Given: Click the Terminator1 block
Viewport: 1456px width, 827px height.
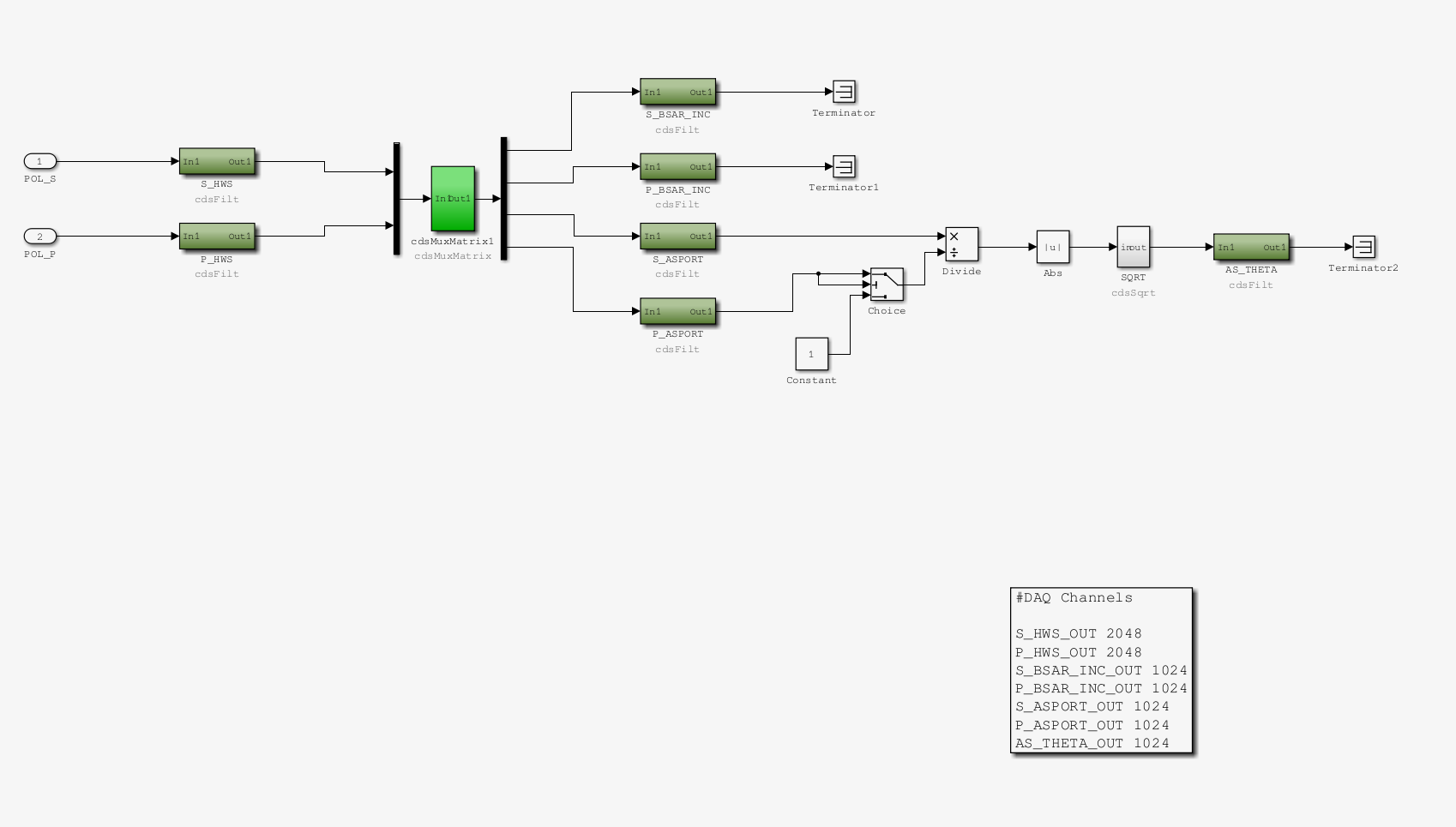Looking at the screenshot, I should point(844,166).
